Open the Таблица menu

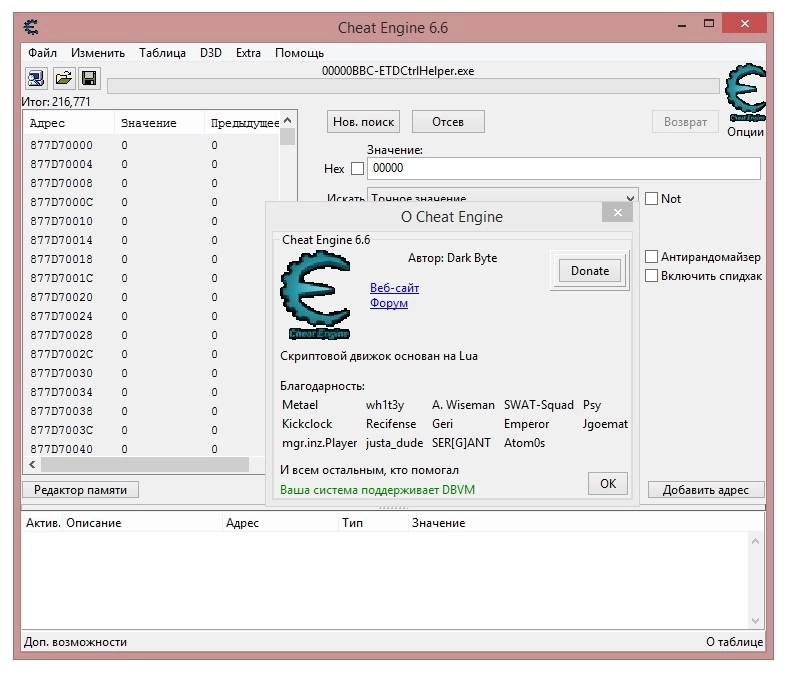click(162, 53)
